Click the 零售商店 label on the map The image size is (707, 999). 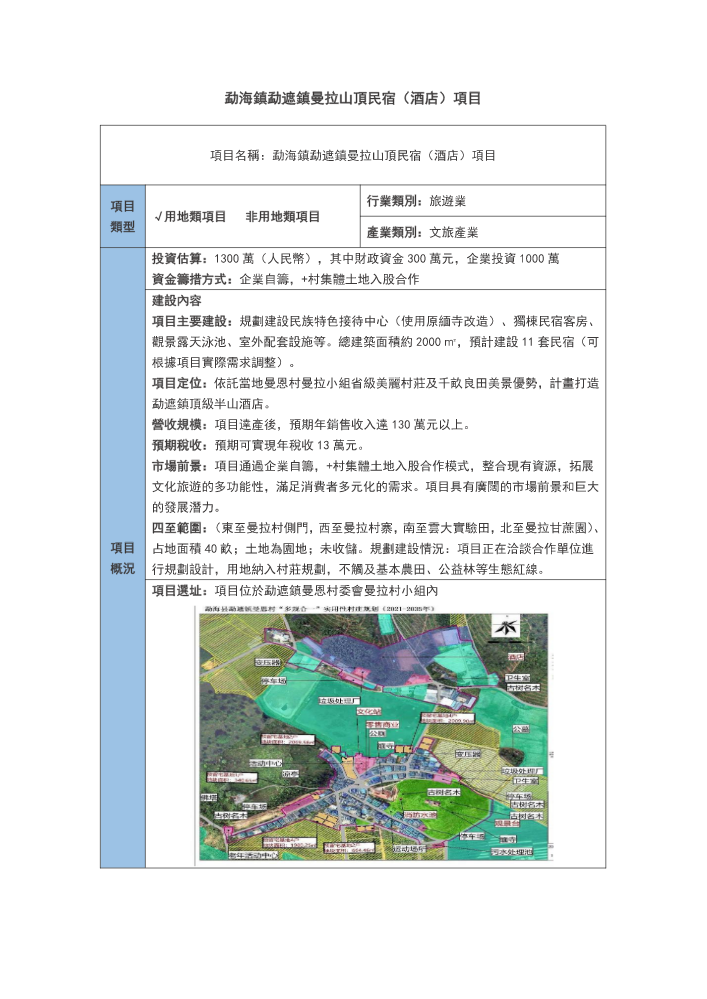[x=382, y=725]
